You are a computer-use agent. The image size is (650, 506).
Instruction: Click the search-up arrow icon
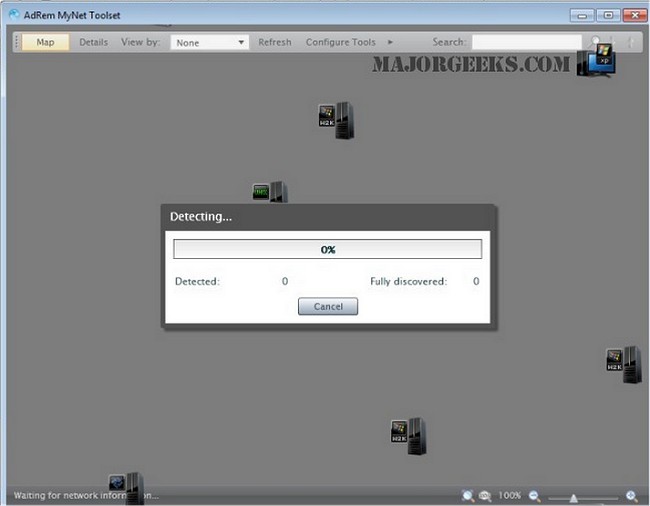[630, 42]
